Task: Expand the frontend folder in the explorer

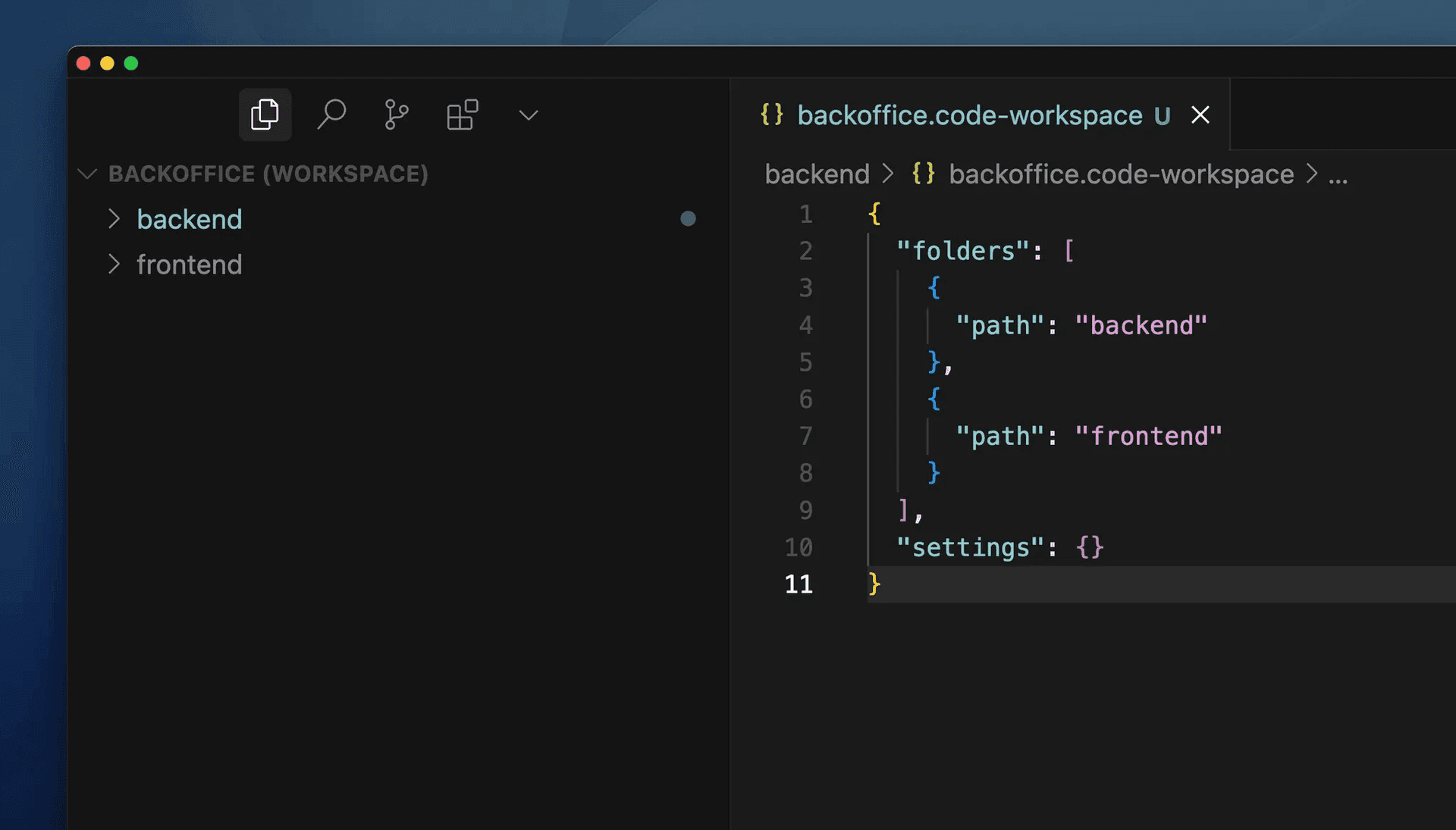Action: tap(115, 265)
